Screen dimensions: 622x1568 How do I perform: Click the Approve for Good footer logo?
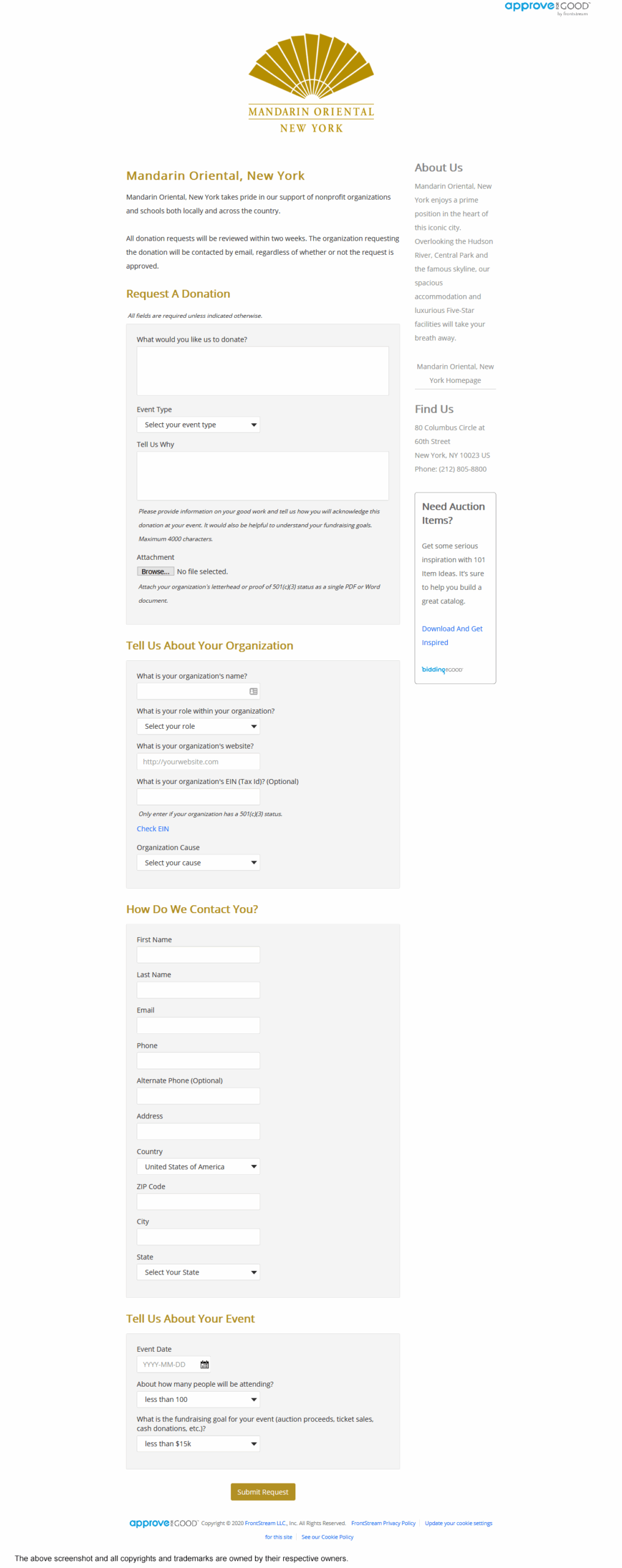tap(163, 1522)
